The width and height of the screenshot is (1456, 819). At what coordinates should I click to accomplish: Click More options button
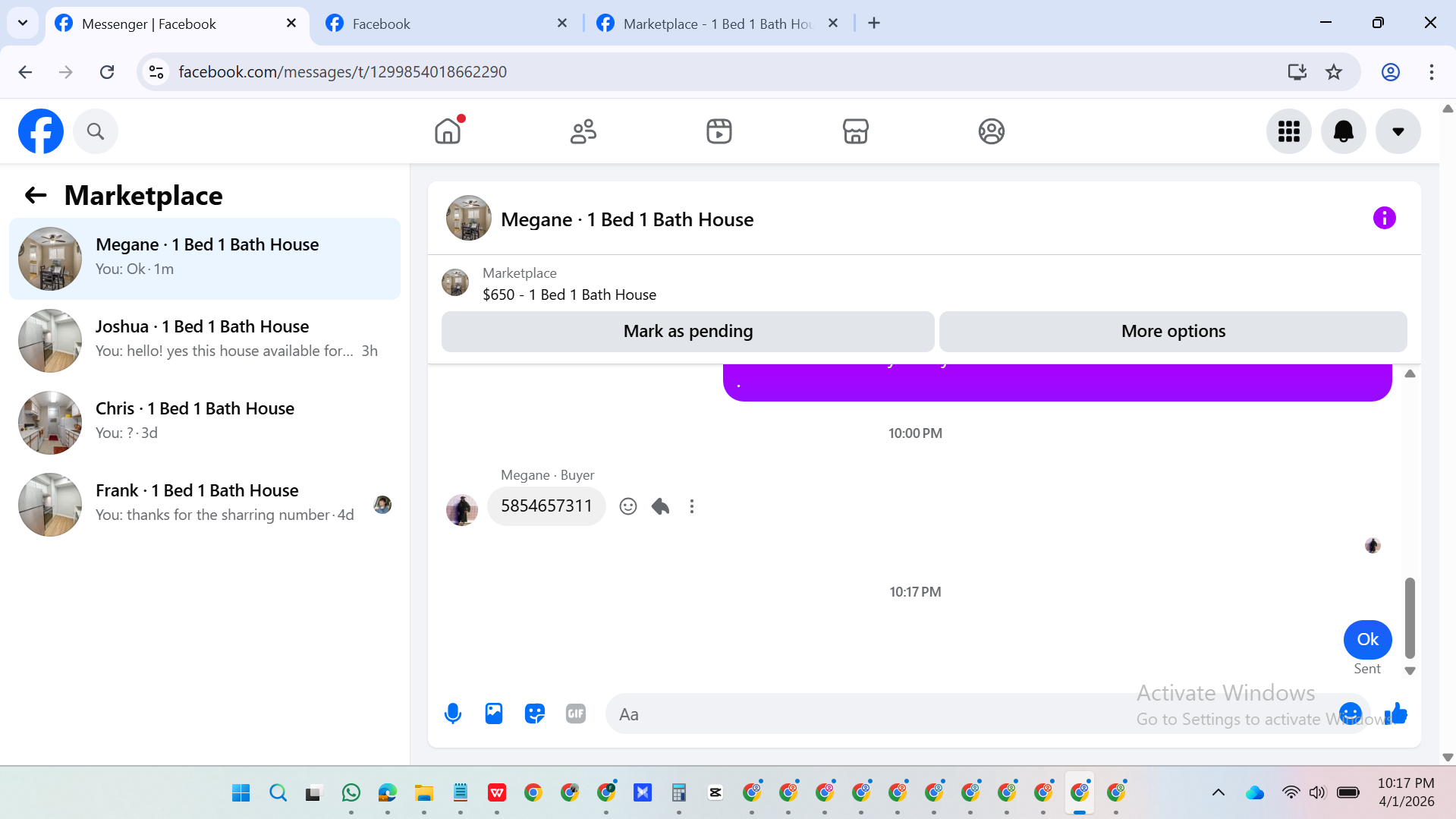click(1173, 332)
